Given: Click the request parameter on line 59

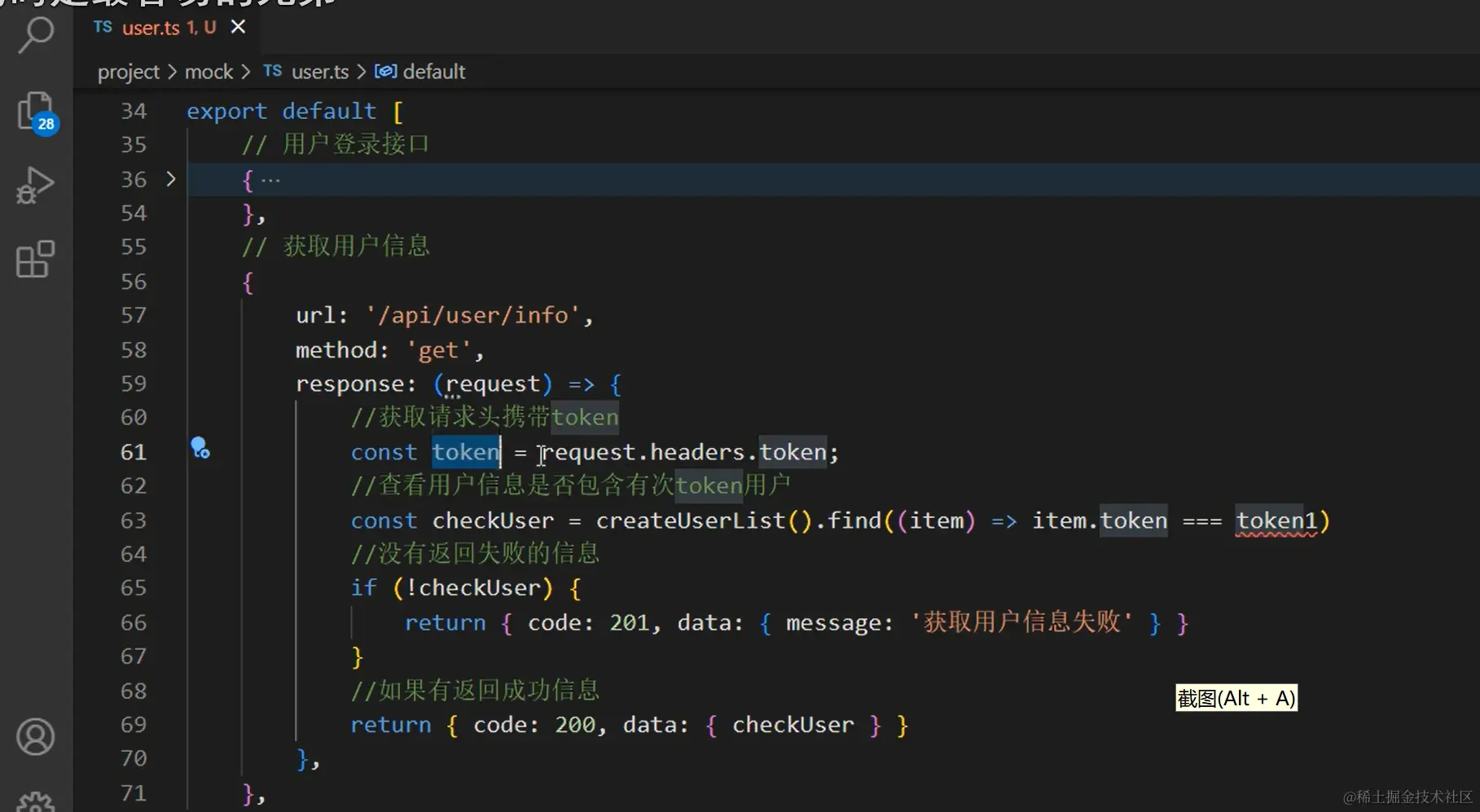Looking at the screenshot, I should pyautogui.click(x=493, y=384).
